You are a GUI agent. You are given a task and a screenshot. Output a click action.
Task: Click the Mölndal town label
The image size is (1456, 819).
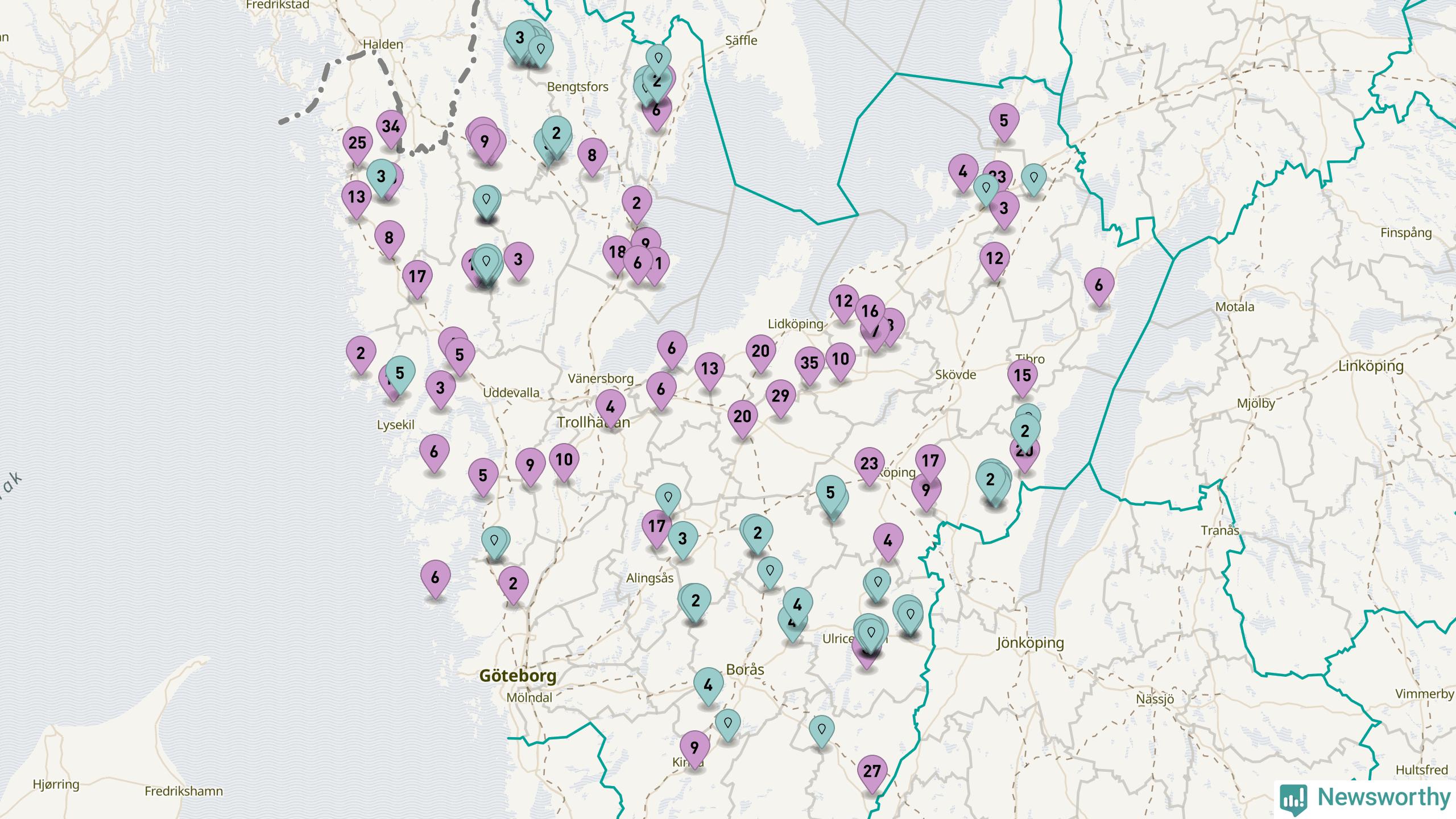[x=530, y=698]
